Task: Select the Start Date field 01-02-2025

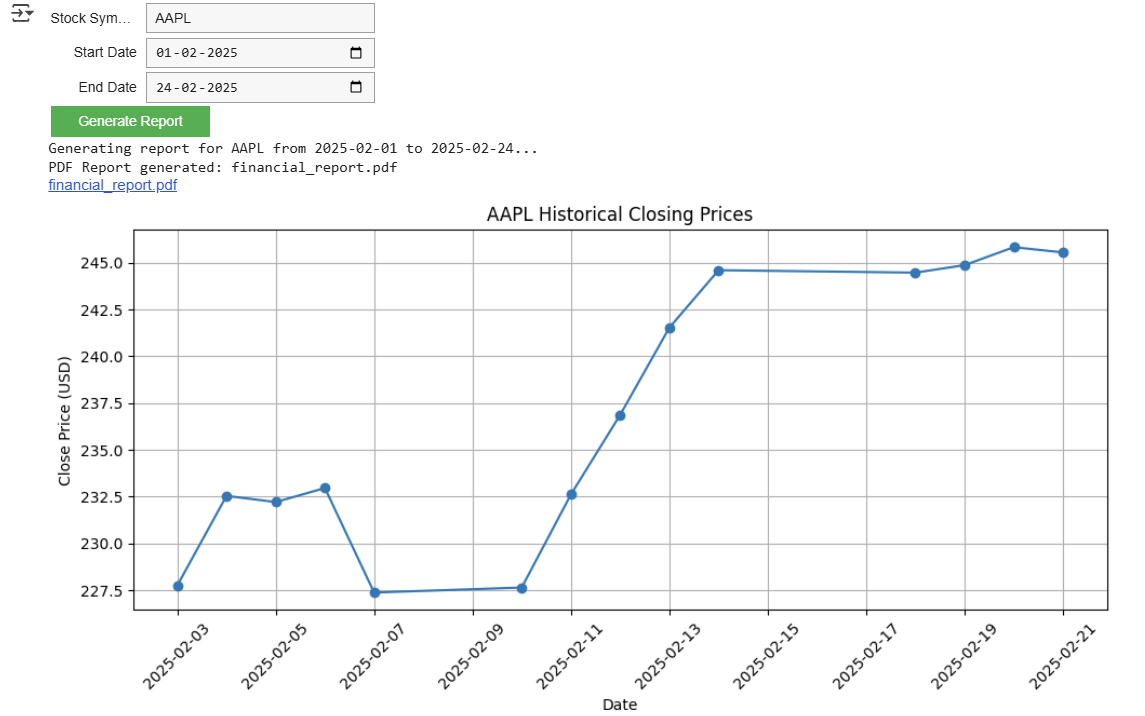Action: [260, 53]
